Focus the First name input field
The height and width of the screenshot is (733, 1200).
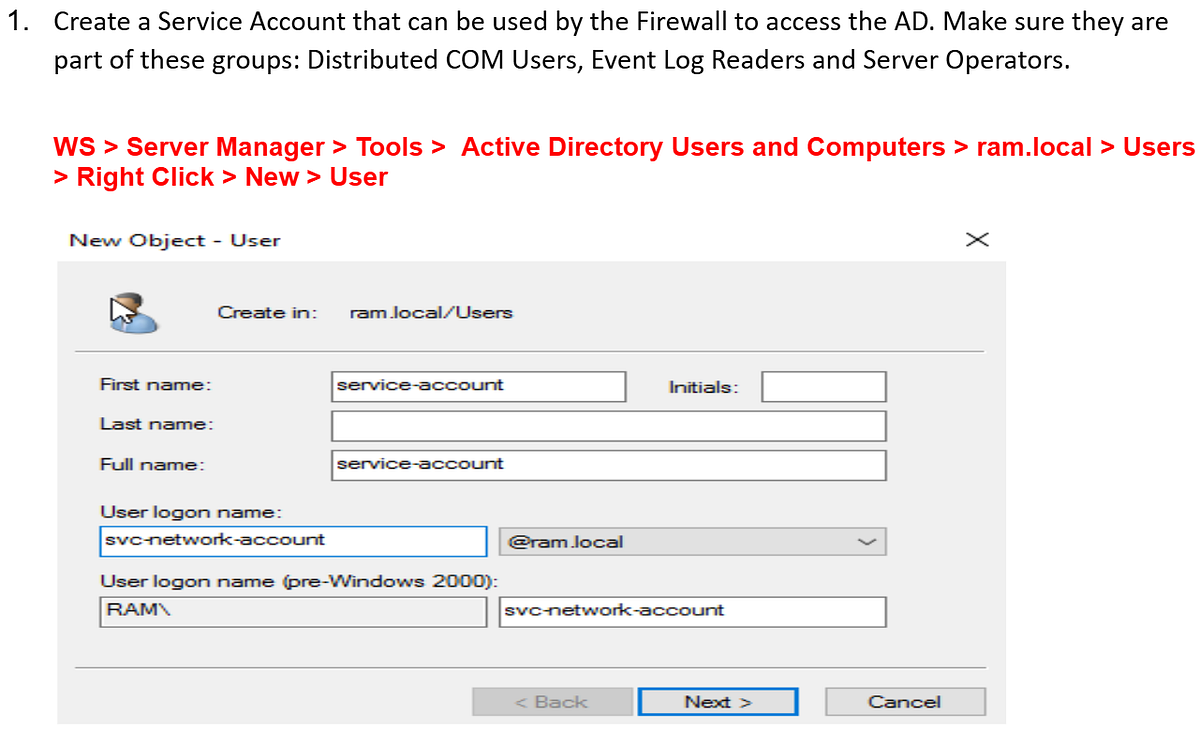tap(479, 386)
